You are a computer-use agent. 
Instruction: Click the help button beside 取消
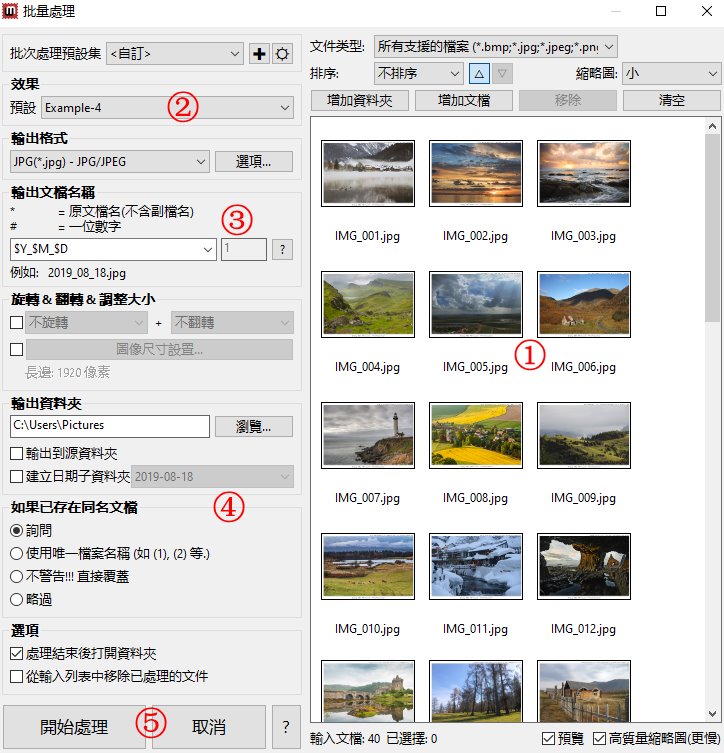(286, 727)
